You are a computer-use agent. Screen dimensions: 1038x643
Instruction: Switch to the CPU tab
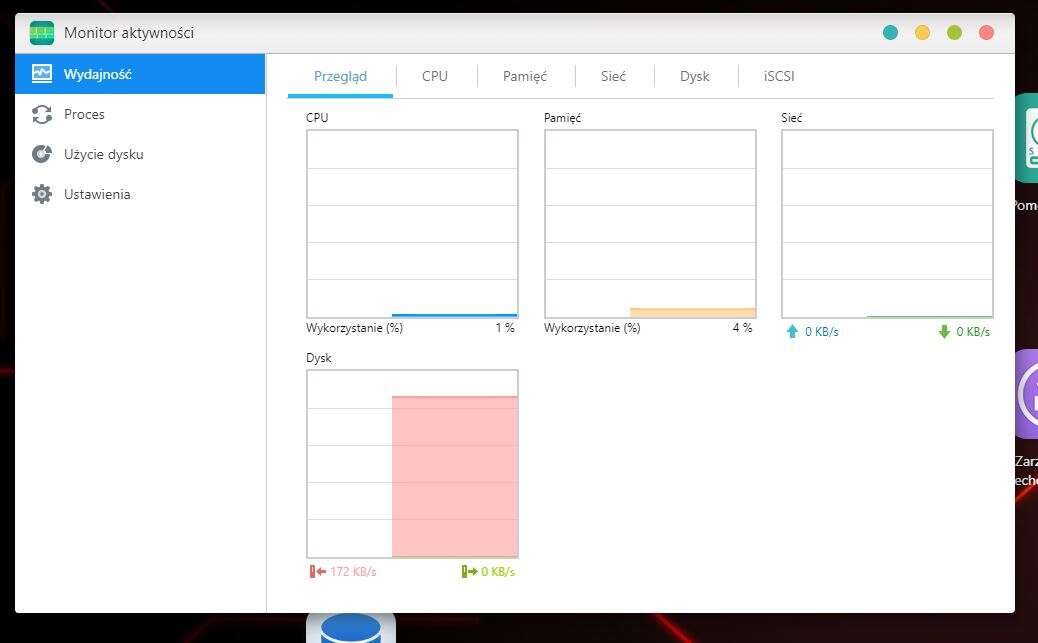[435, 76]
